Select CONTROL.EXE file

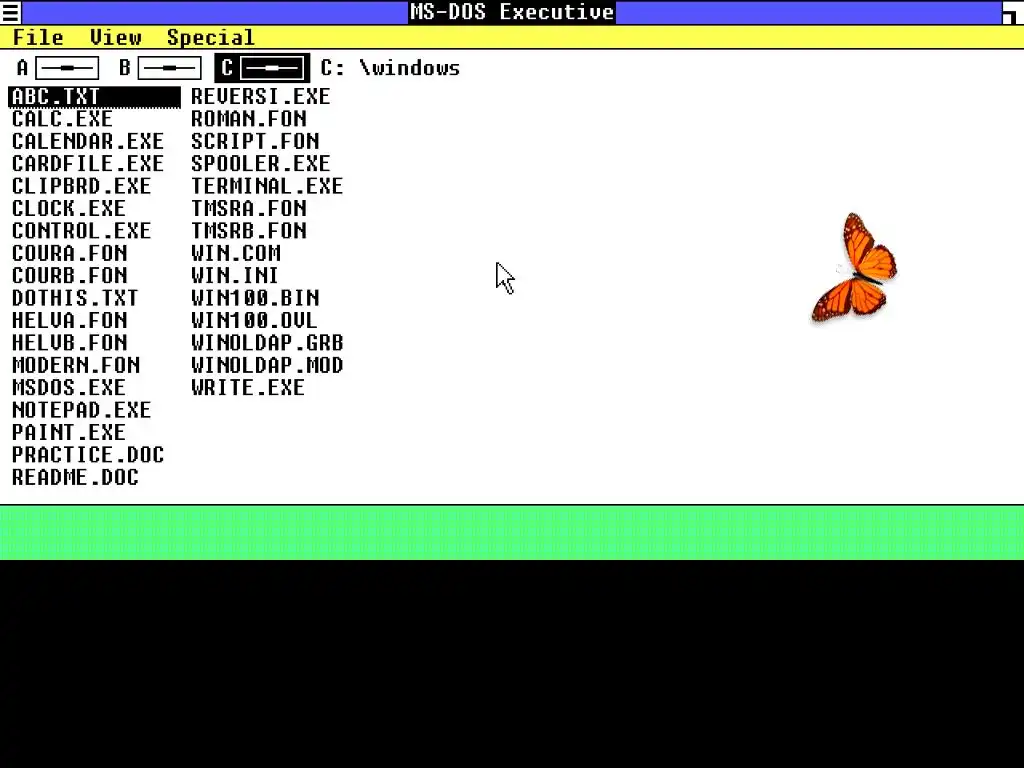[x=82, y=231]
